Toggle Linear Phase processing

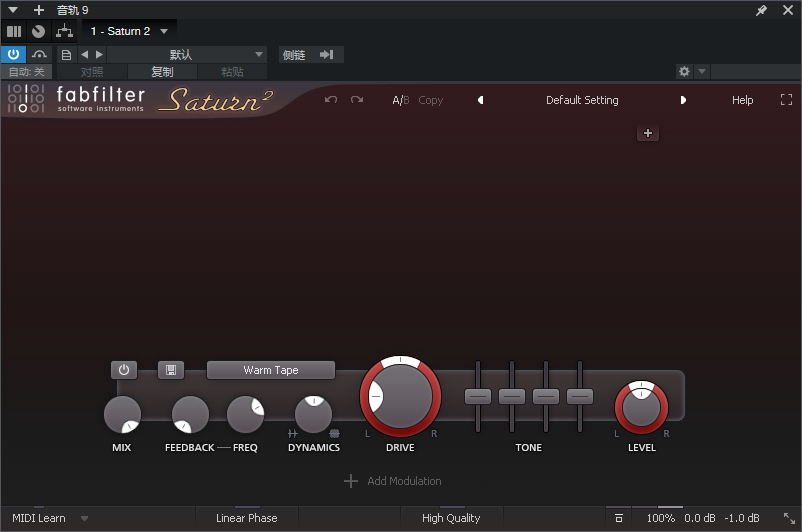tap(247, 518)
